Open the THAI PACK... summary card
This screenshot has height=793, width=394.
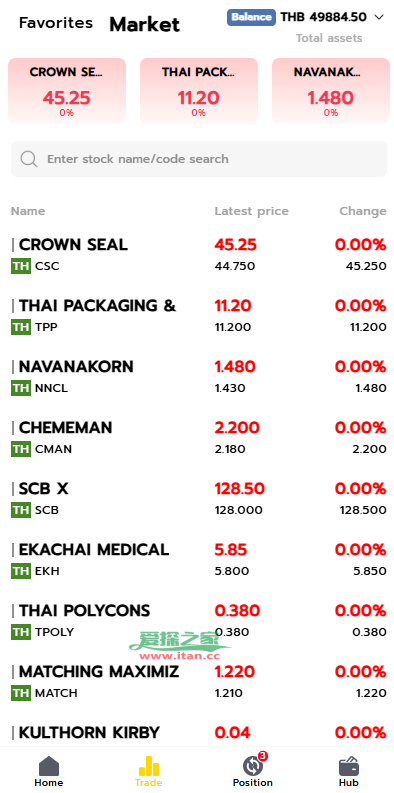click(x=199, y=91)
